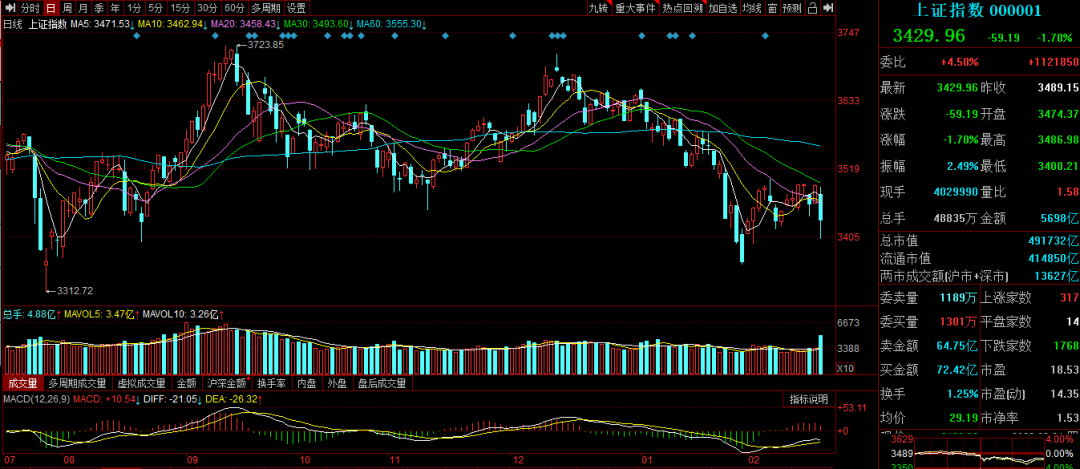The width and height of the screenshot is (1080, 469).
Task: Click the 指标说明 indicator description button
Action: coord(809,399)
